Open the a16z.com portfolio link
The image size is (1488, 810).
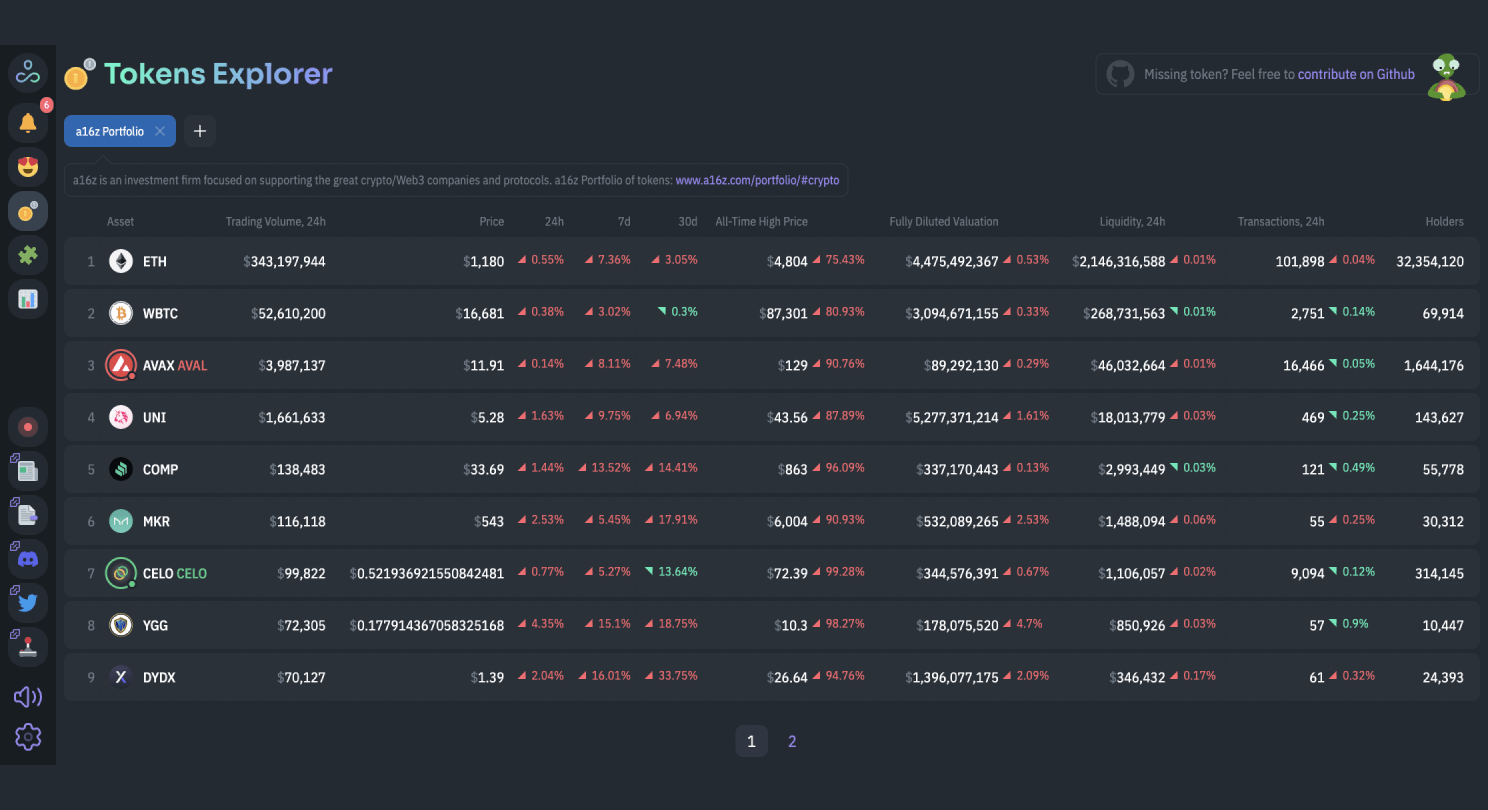pos(757,181)
